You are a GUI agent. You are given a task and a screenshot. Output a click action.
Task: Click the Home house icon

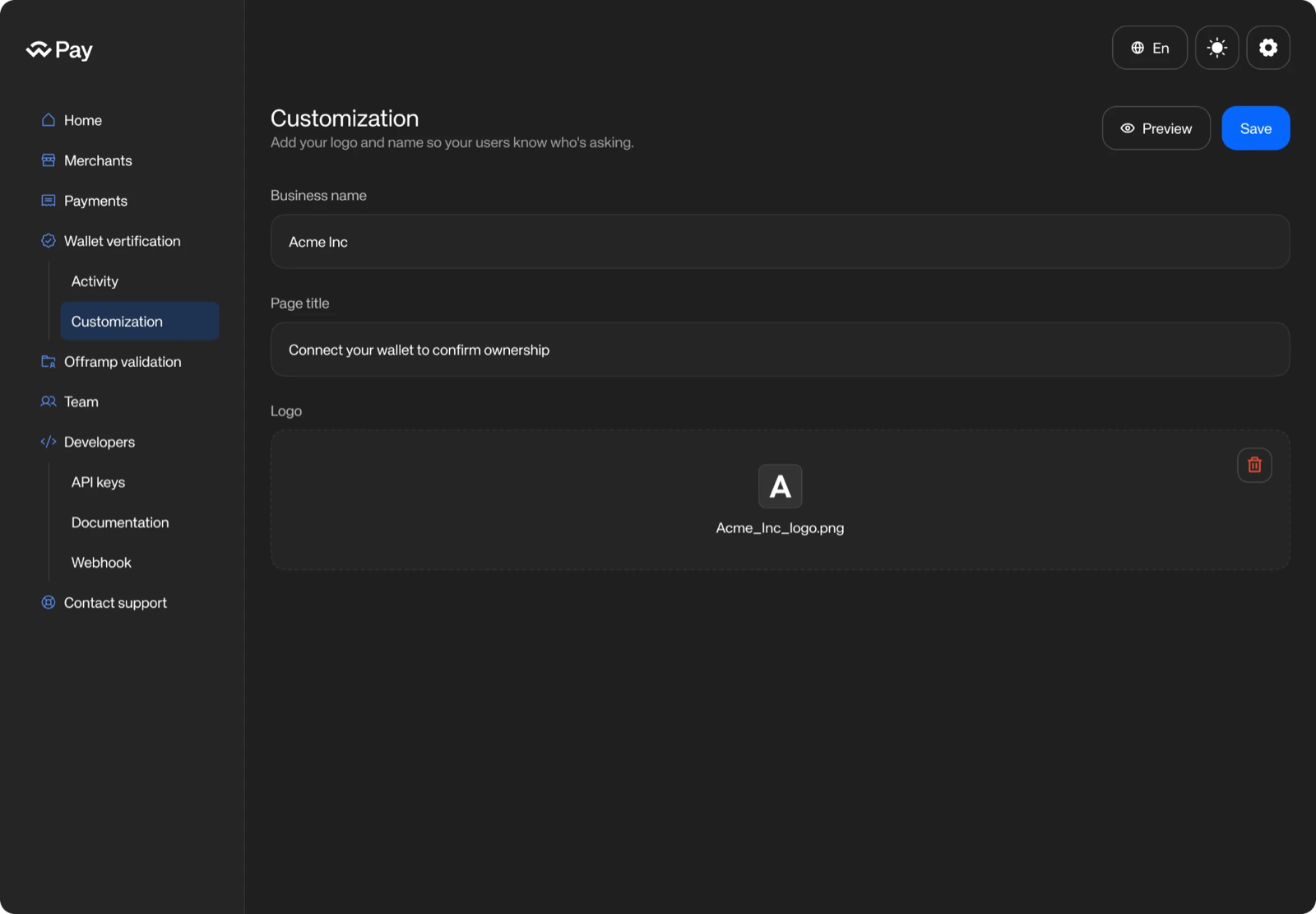point(49,120)
